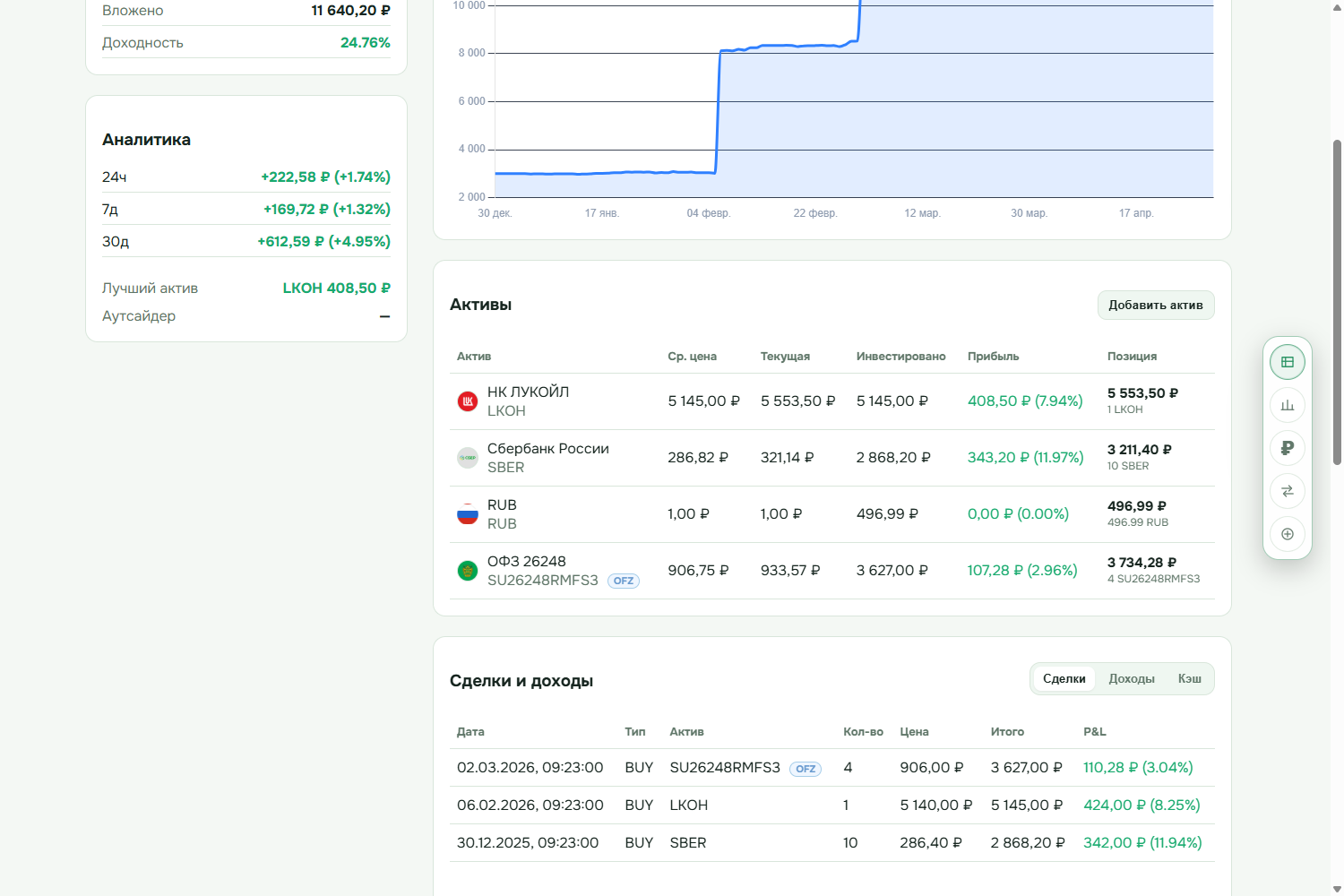Click LKOH asset in deals table
1344x896 pixels.
(688, 805)
